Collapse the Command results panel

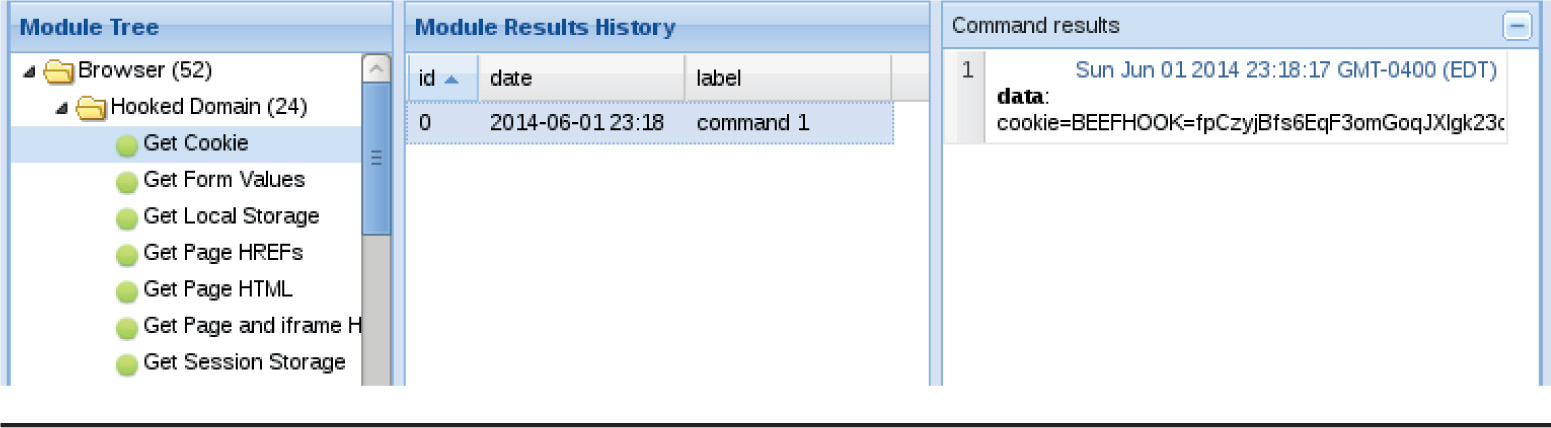click(x=1518, y=26)
